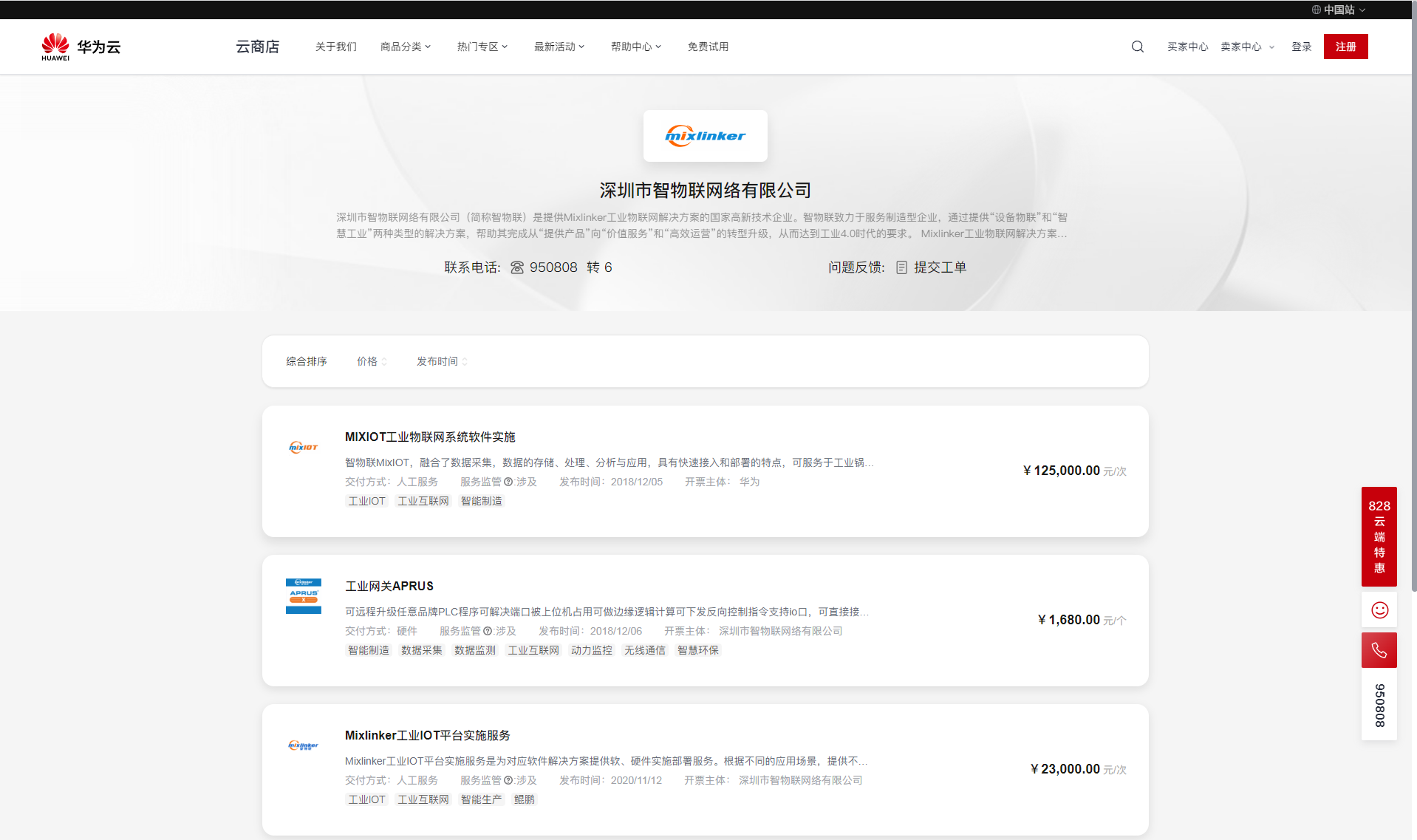Image resolution: width=1417 pixels, height=840 pixels.
Task: Click 提交工单 link
Action: tap(940, 267)
